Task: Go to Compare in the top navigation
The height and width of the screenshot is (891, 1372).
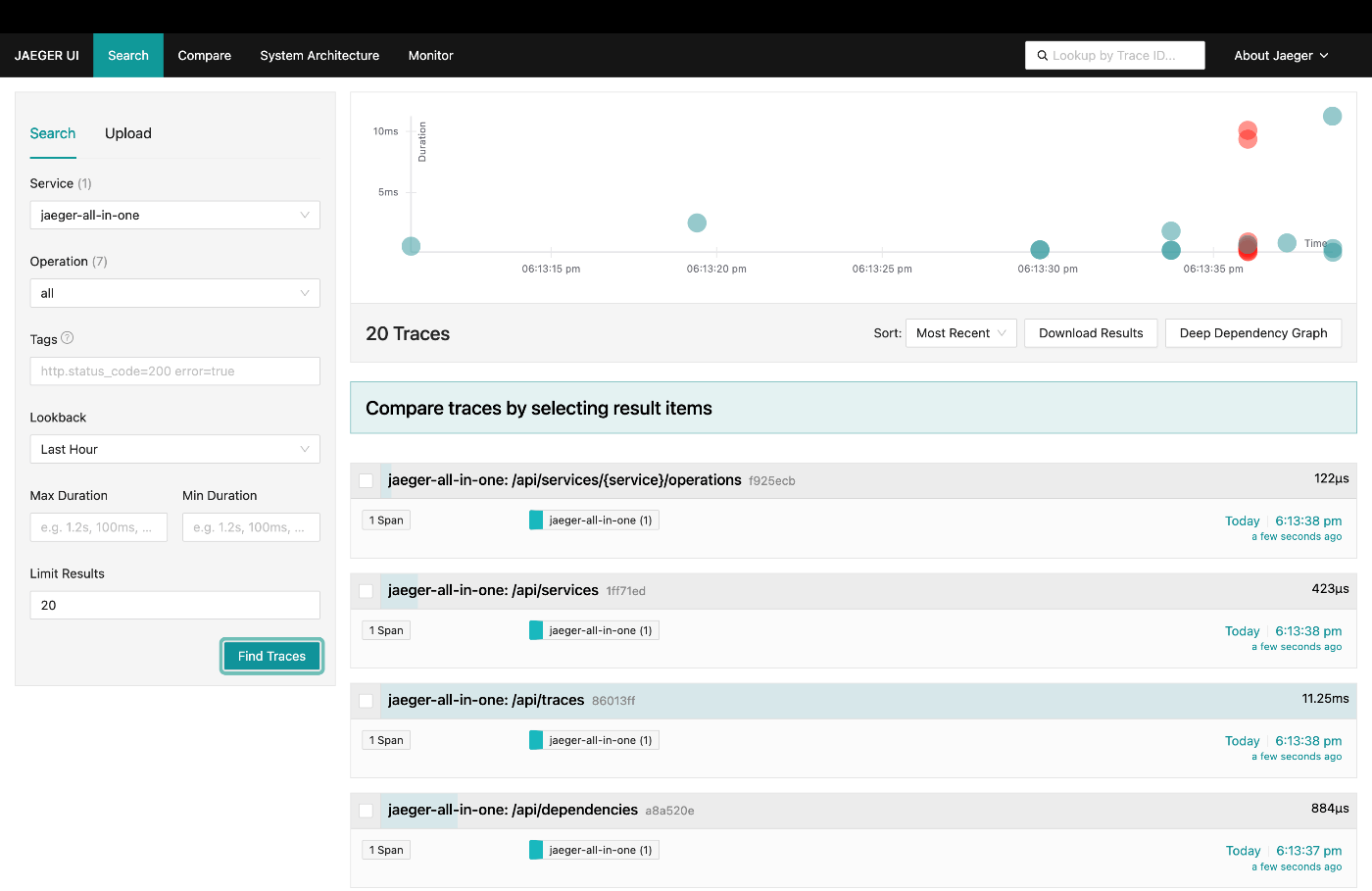Action: [205, 56]
